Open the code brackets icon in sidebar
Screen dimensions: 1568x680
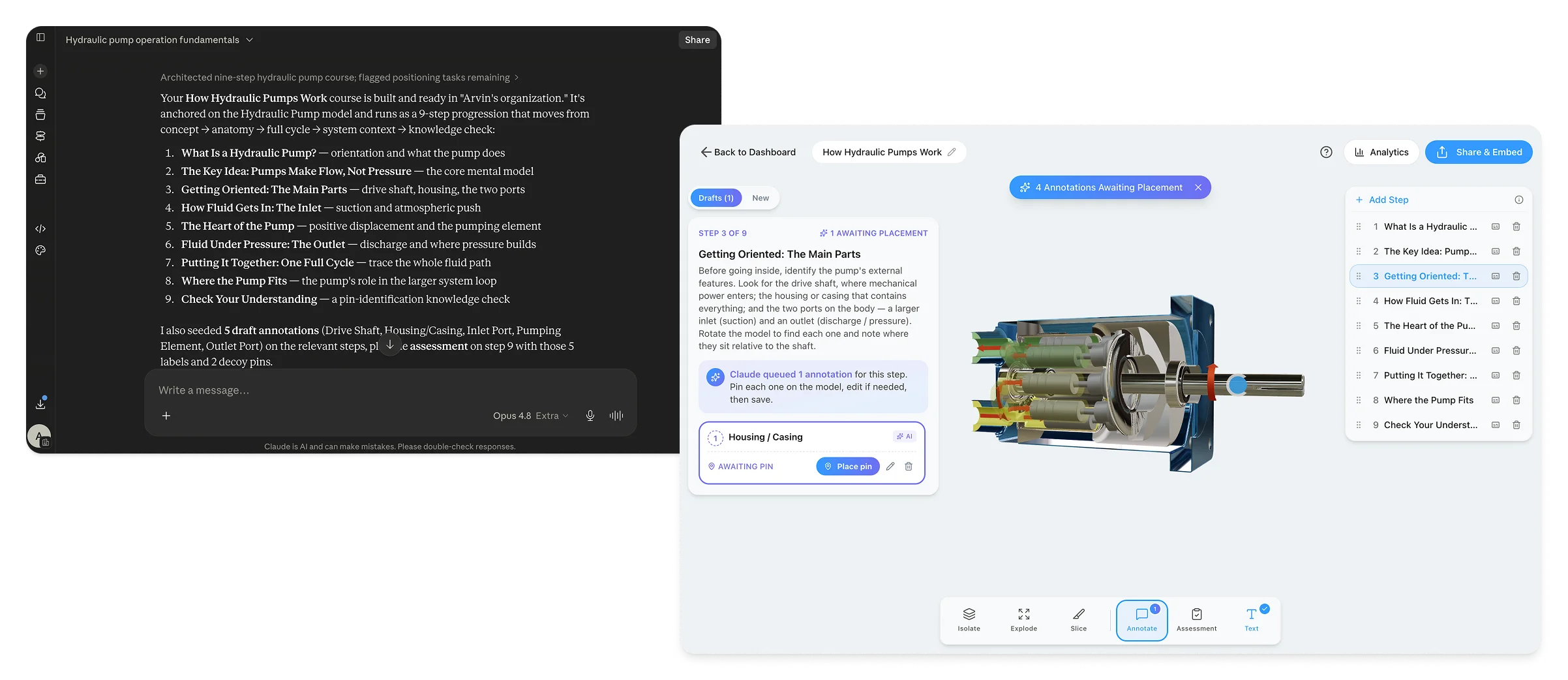[40, 228]
